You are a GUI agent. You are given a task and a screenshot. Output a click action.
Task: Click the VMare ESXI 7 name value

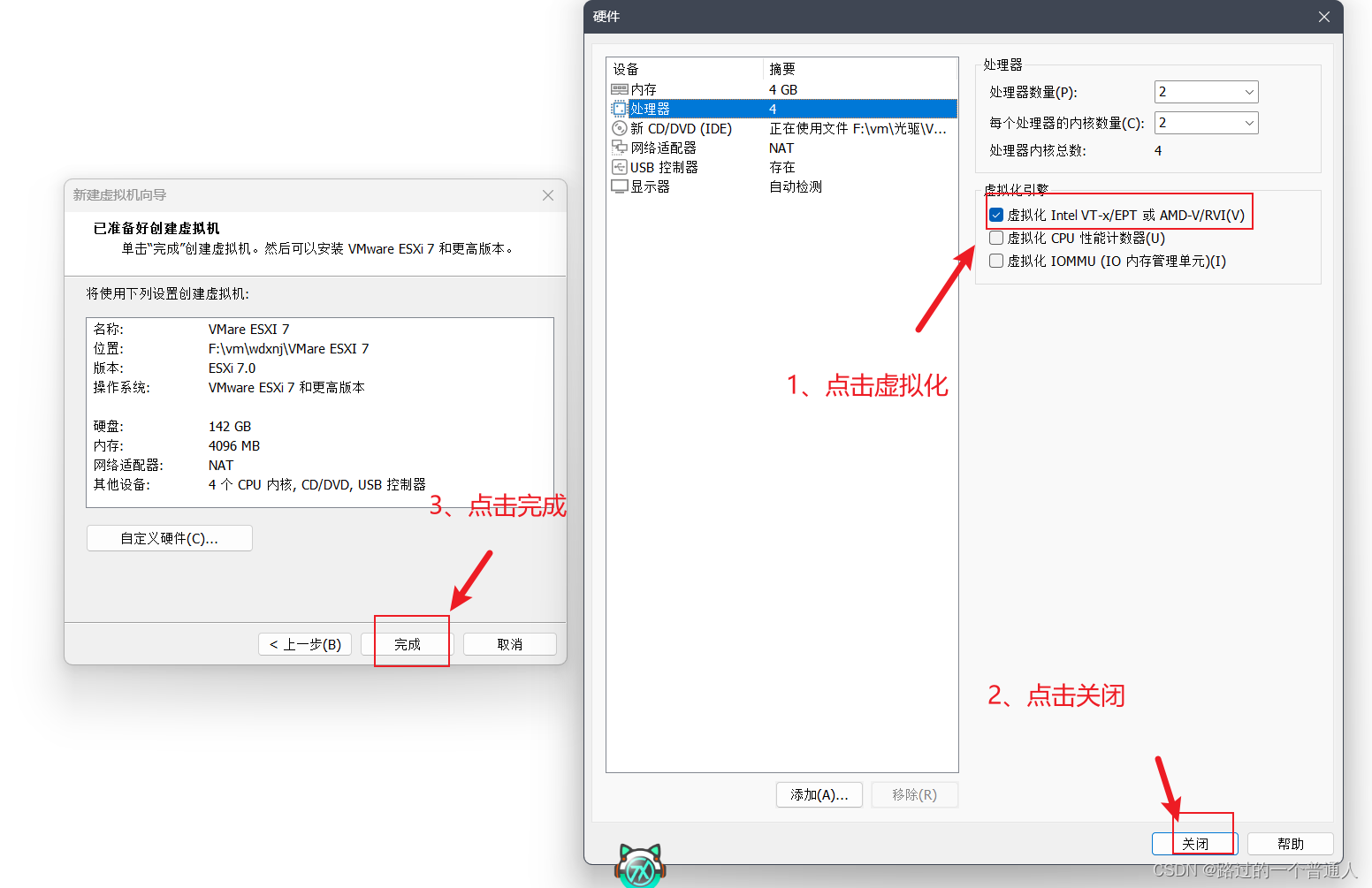(249, 329)
